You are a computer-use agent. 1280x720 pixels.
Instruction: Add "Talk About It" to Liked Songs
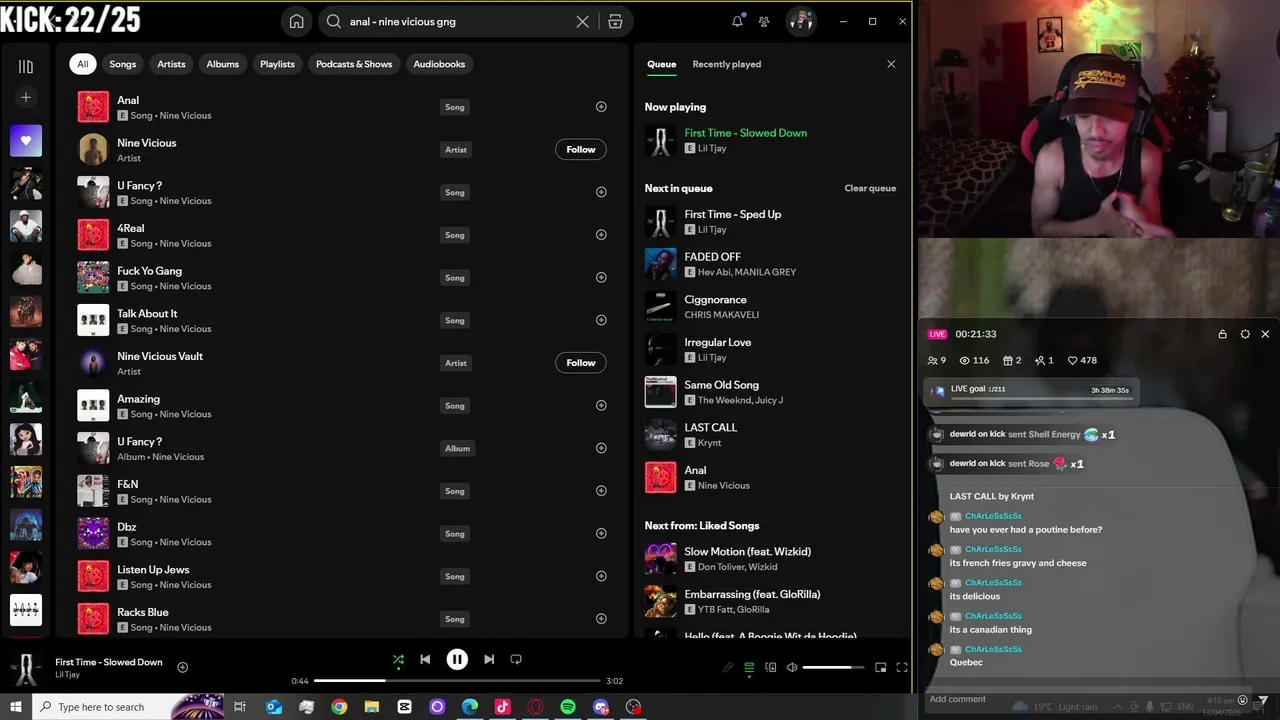point(601,320)
